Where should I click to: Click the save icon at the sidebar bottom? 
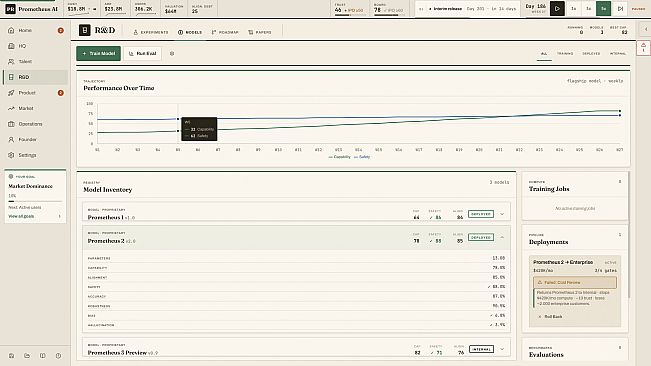click(x=12, y=356)
